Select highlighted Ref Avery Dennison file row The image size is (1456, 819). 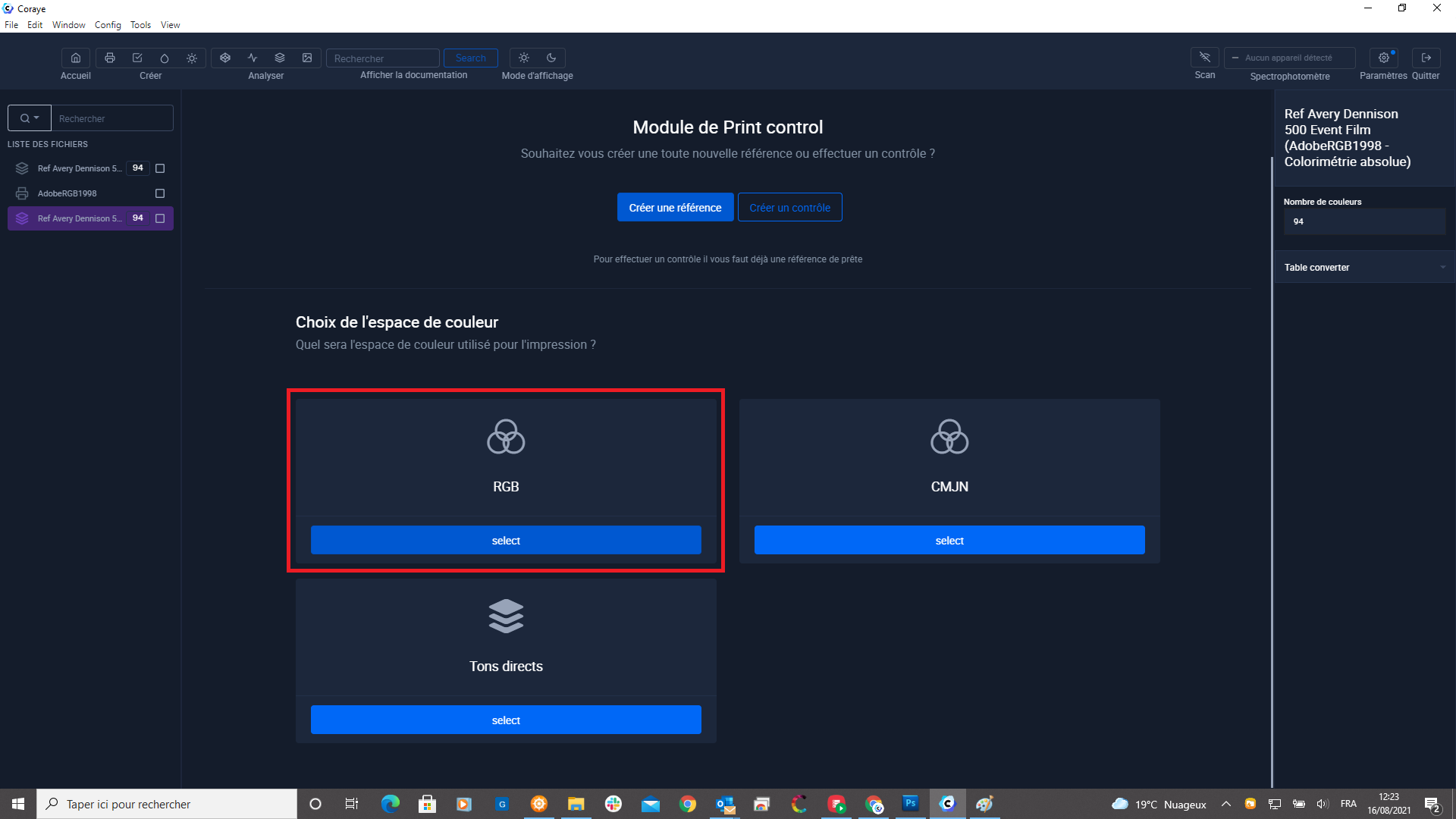tap(90, 218)
